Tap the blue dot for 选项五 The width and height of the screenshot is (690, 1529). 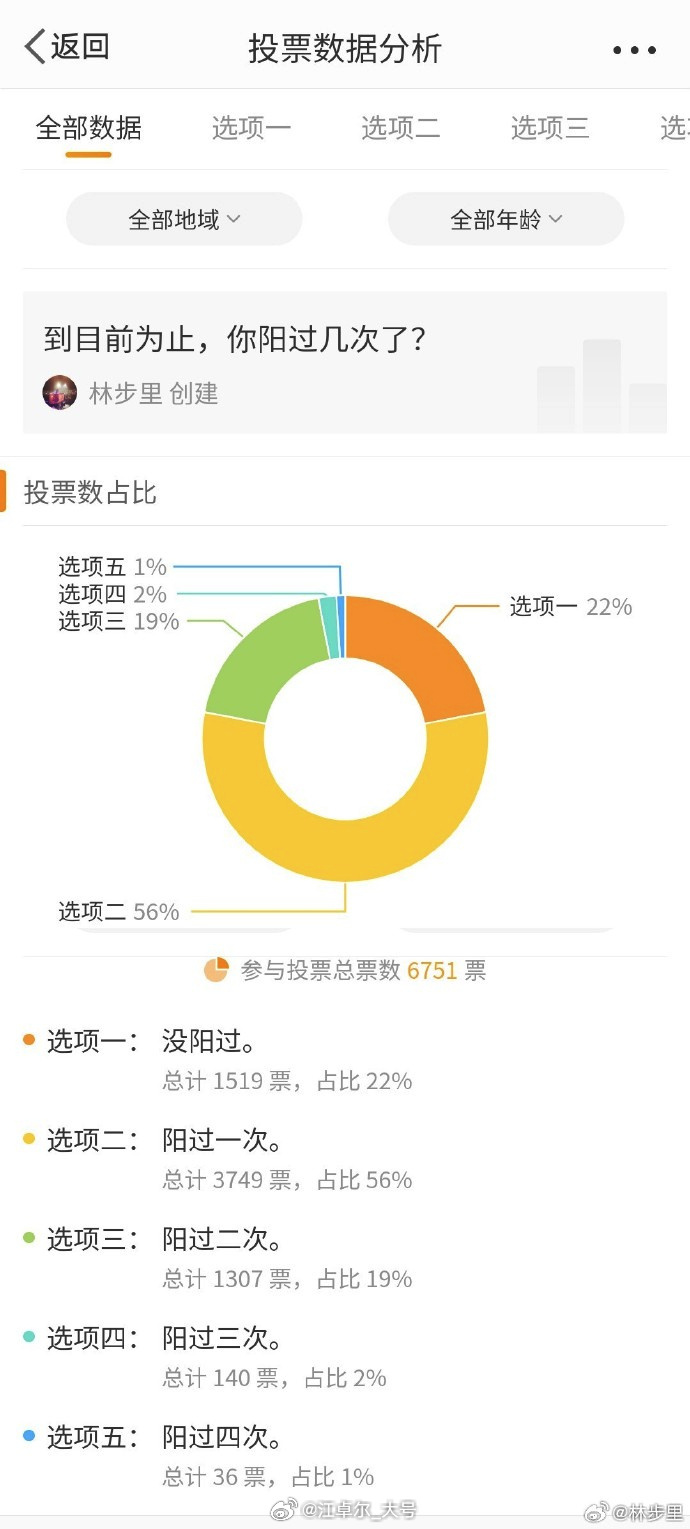[x=29, y=1436]
